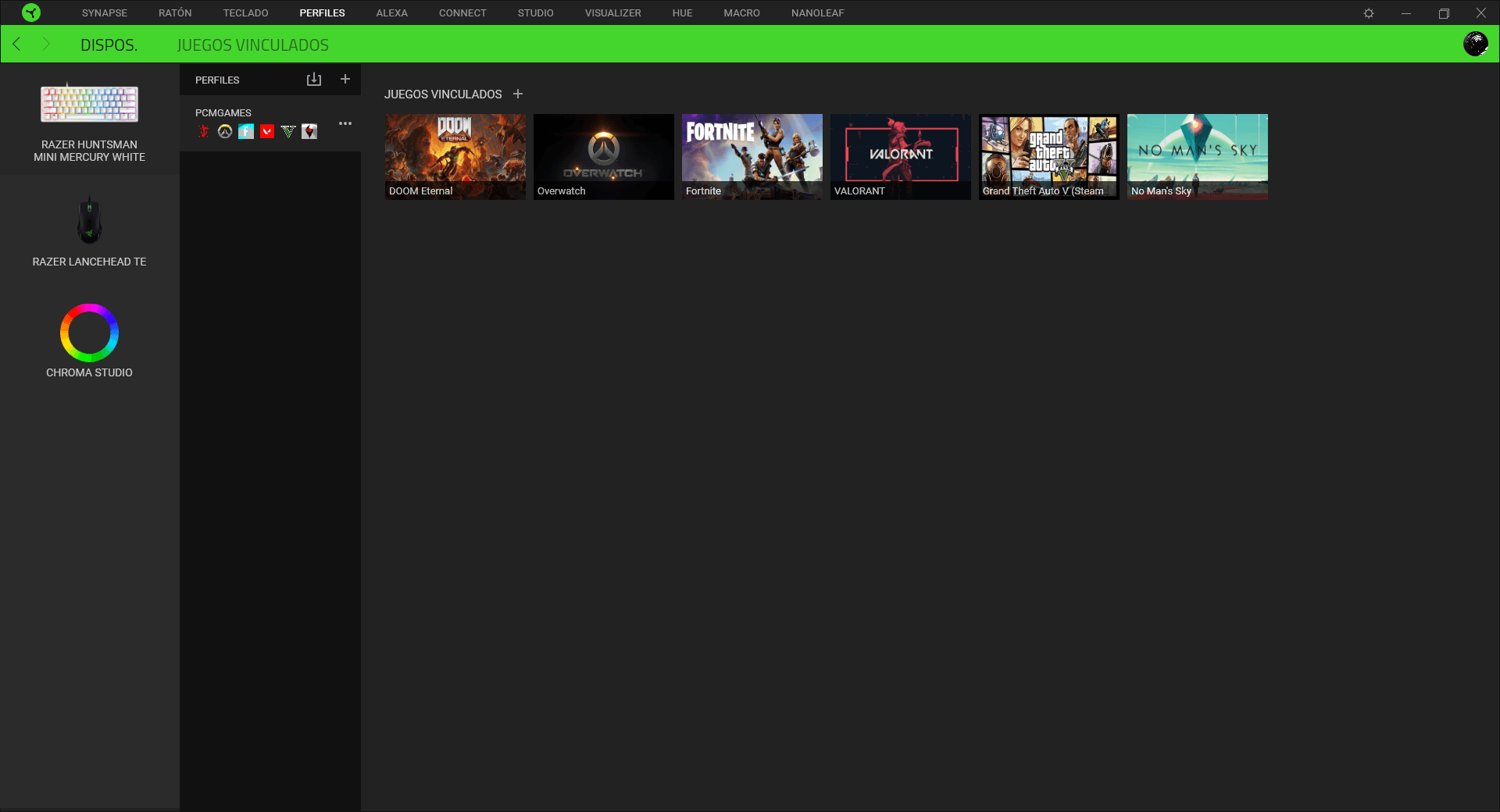Click the No Man's Sky icon under PCMGAMES

tap(309, 131)
